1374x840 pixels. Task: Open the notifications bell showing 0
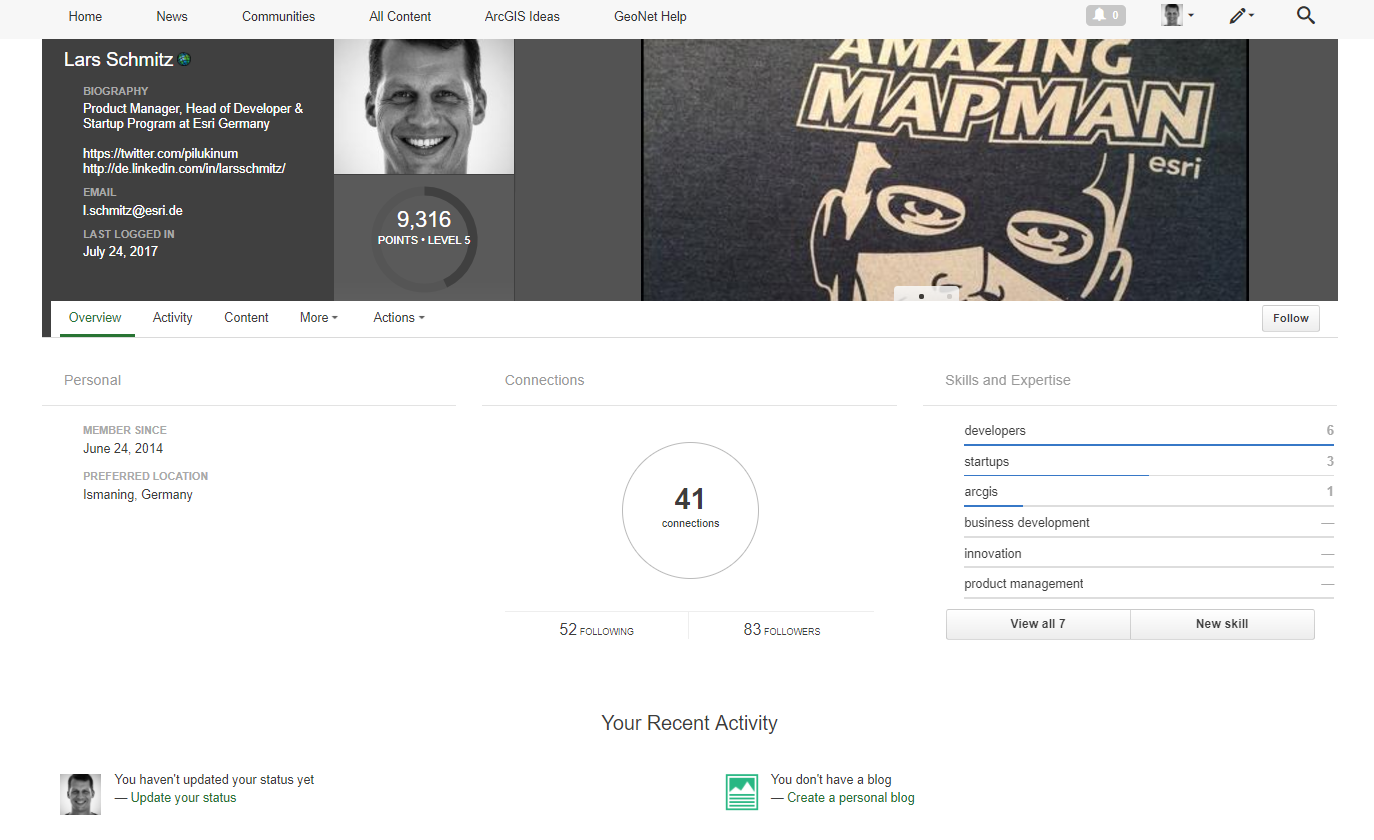point(1105,15)
